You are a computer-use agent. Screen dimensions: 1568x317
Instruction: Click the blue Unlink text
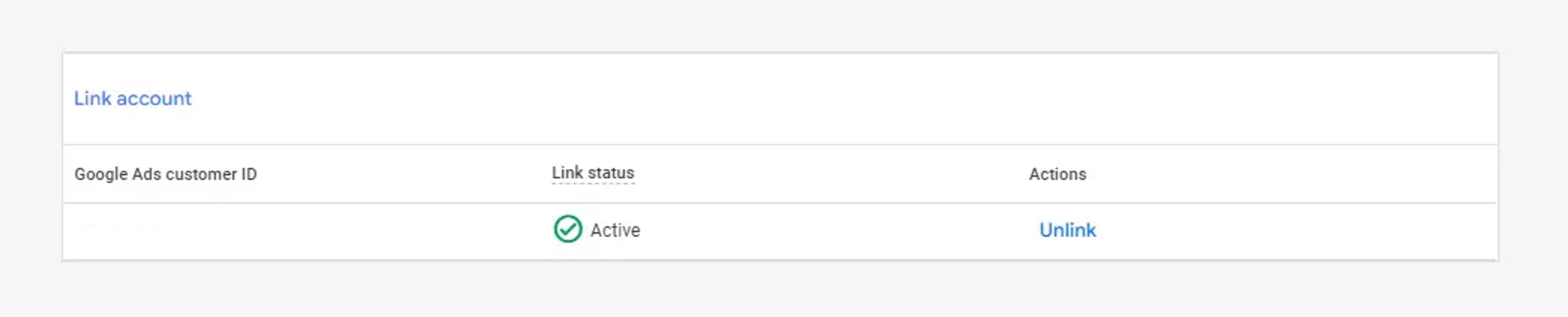[x=1068, y=230]
